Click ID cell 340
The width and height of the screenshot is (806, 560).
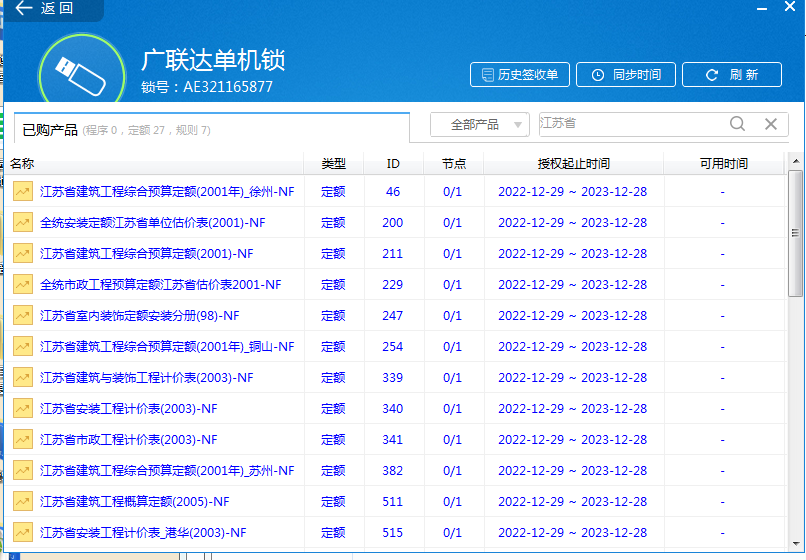click(393, 409)
